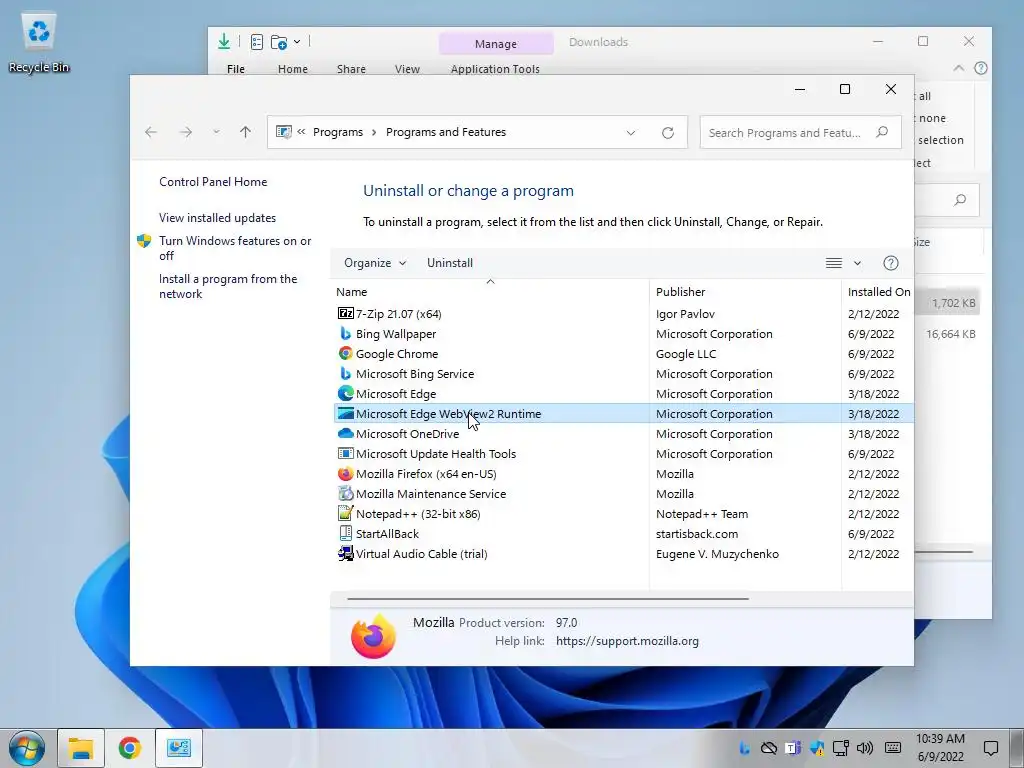1024x768 pixels.
Task: Click the volume speaker tray icon
Action: [865, 748]
